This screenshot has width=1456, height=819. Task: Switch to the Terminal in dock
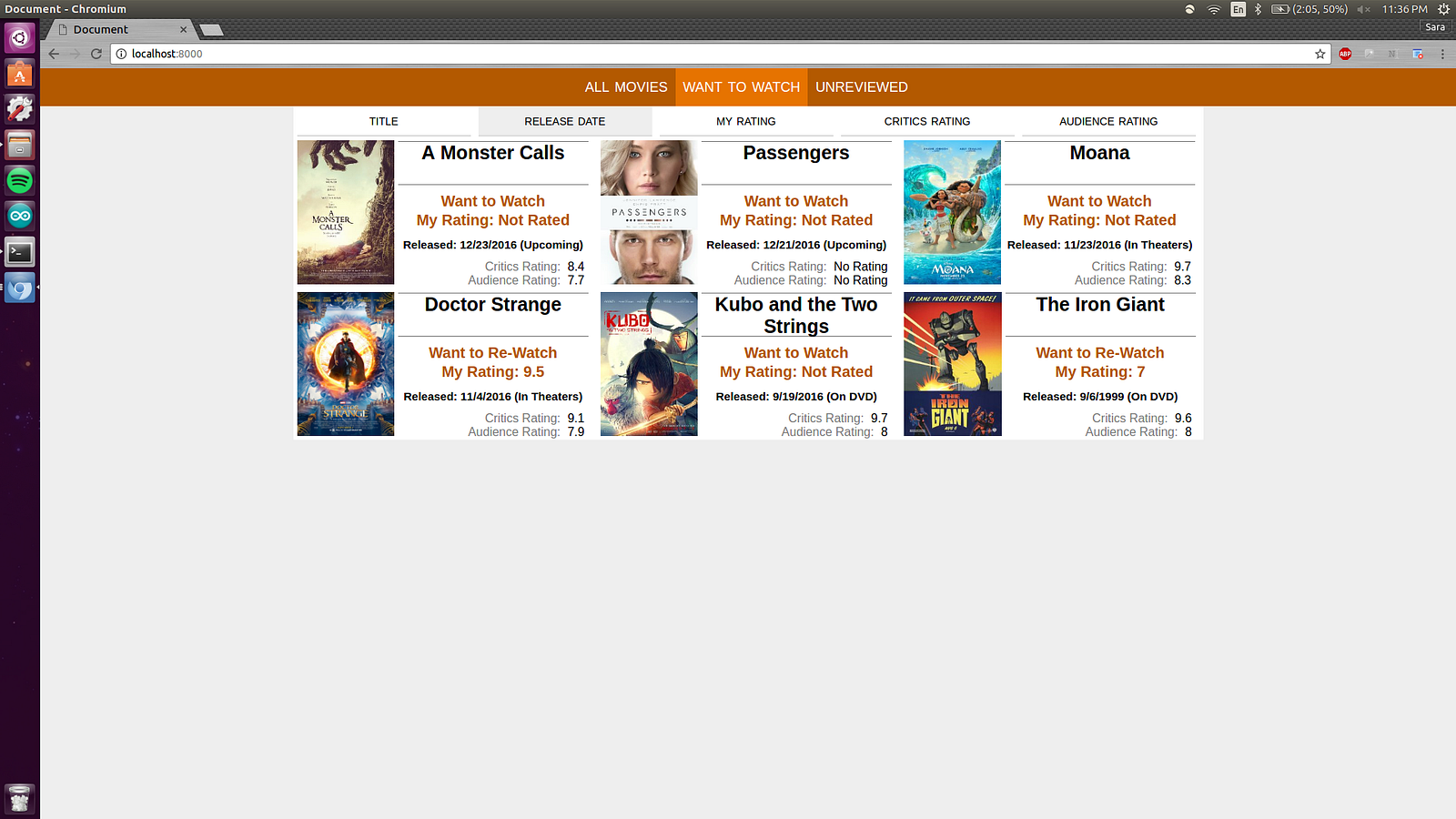[20, 251]
